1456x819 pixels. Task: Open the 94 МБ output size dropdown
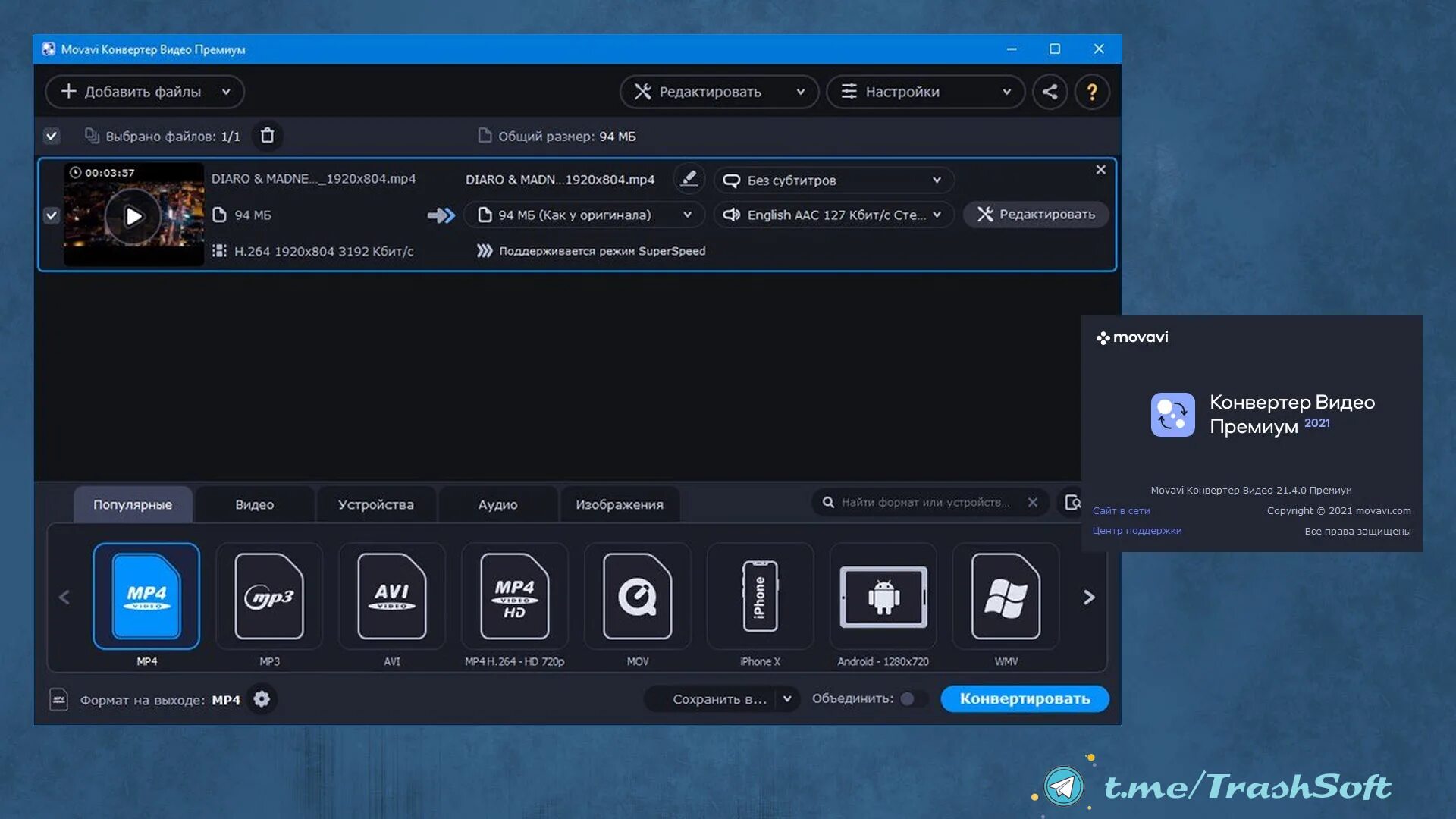[584, 215]
